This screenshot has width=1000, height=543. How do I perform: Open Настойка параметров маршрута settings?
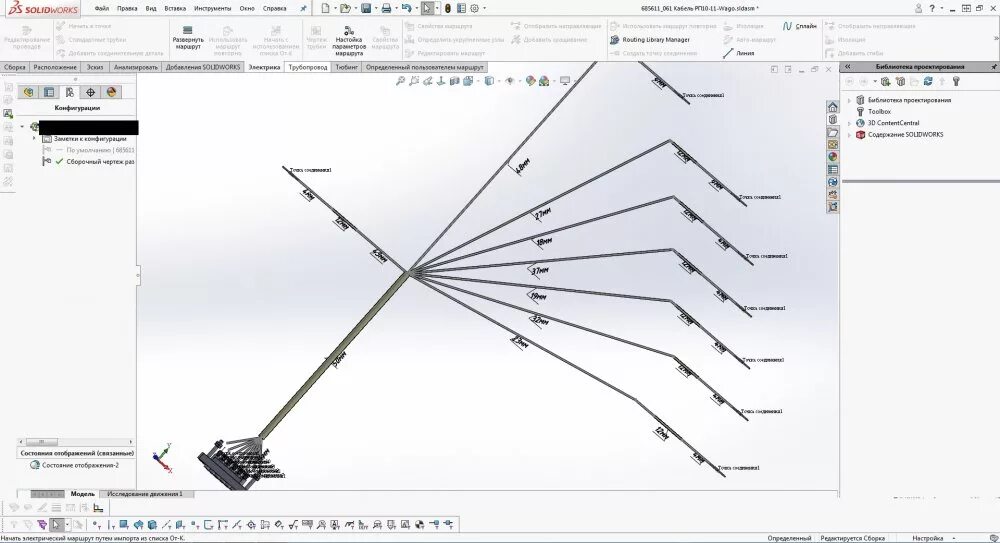click(x=349, y=41)
